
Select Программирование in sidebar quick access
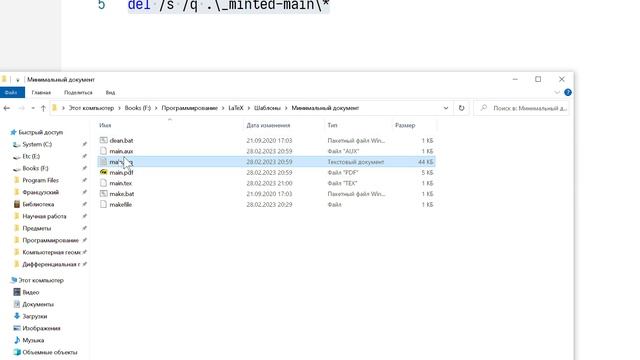[x=51, y=240]
